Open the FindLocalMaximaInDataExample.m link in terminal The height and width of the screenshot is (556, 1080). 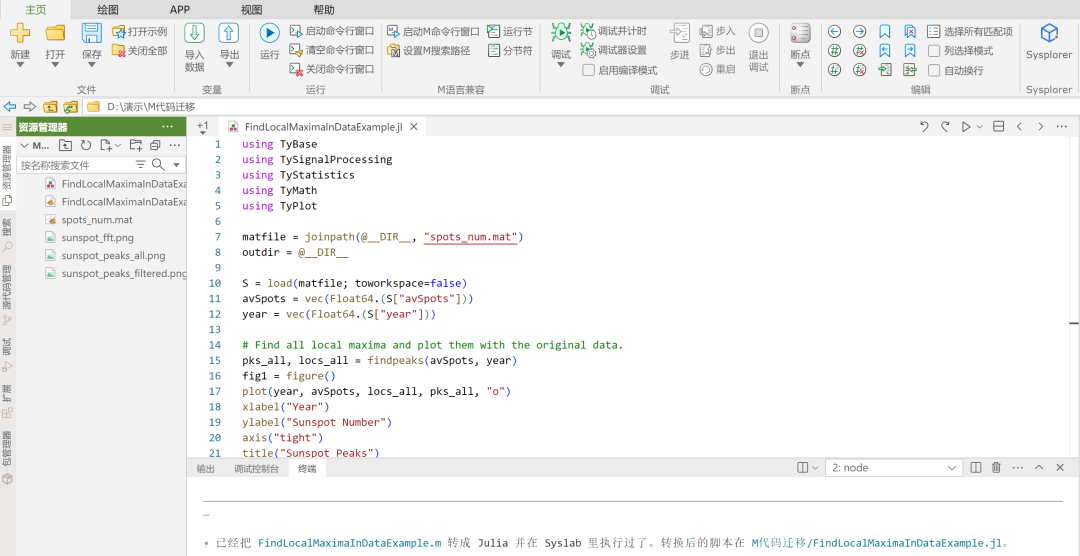pyautogui.click(x=349, y=542)
